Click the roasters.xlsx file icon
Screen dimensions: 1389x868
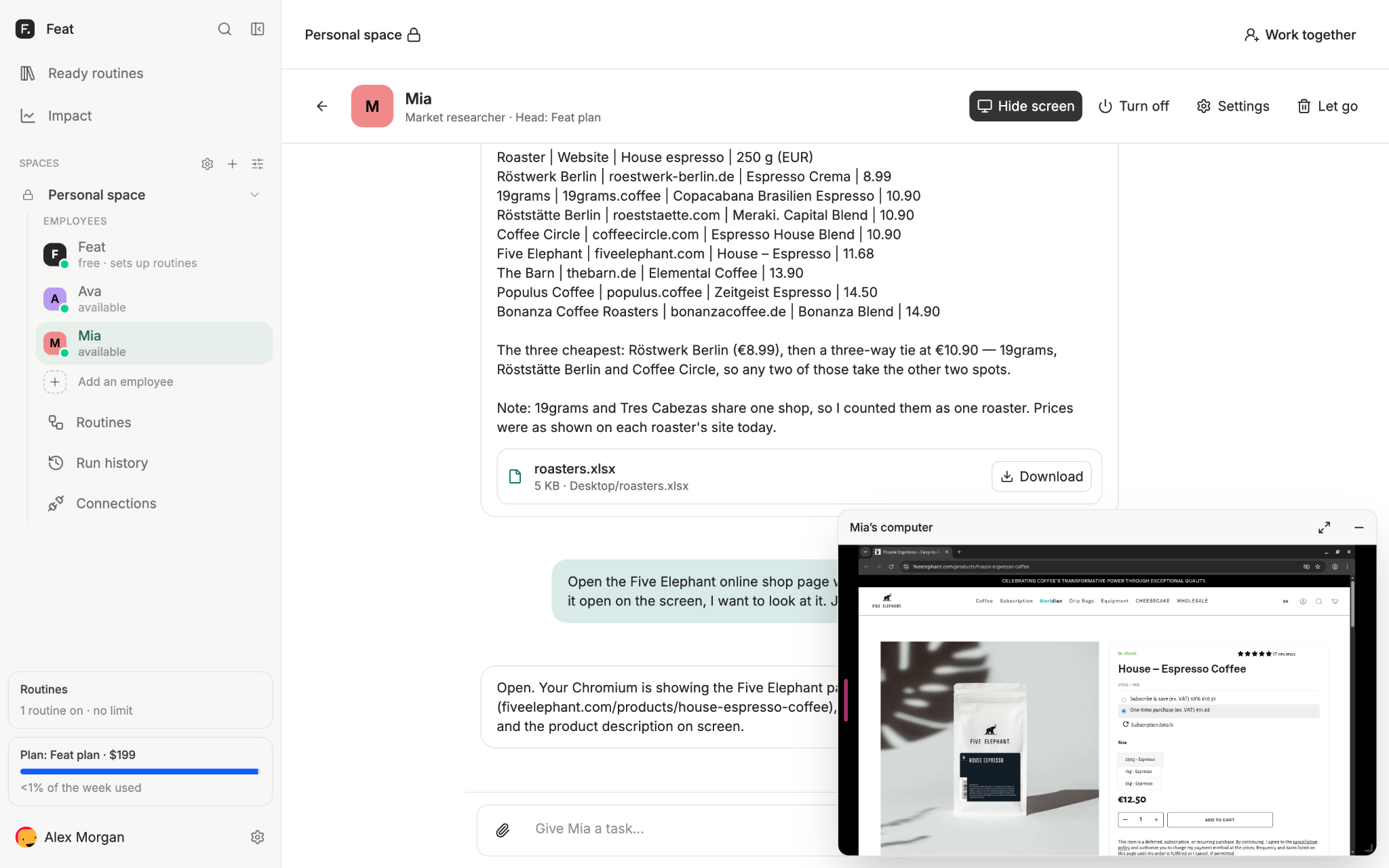tap(515, 477)
